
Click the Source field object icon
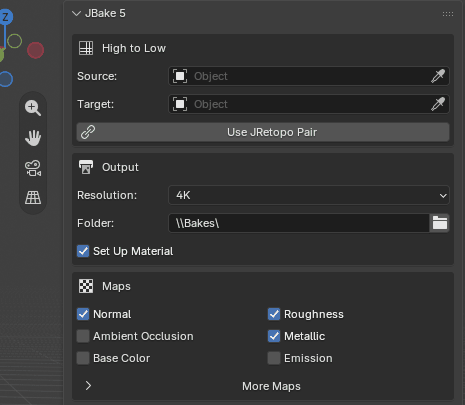[x=180, y=76]
